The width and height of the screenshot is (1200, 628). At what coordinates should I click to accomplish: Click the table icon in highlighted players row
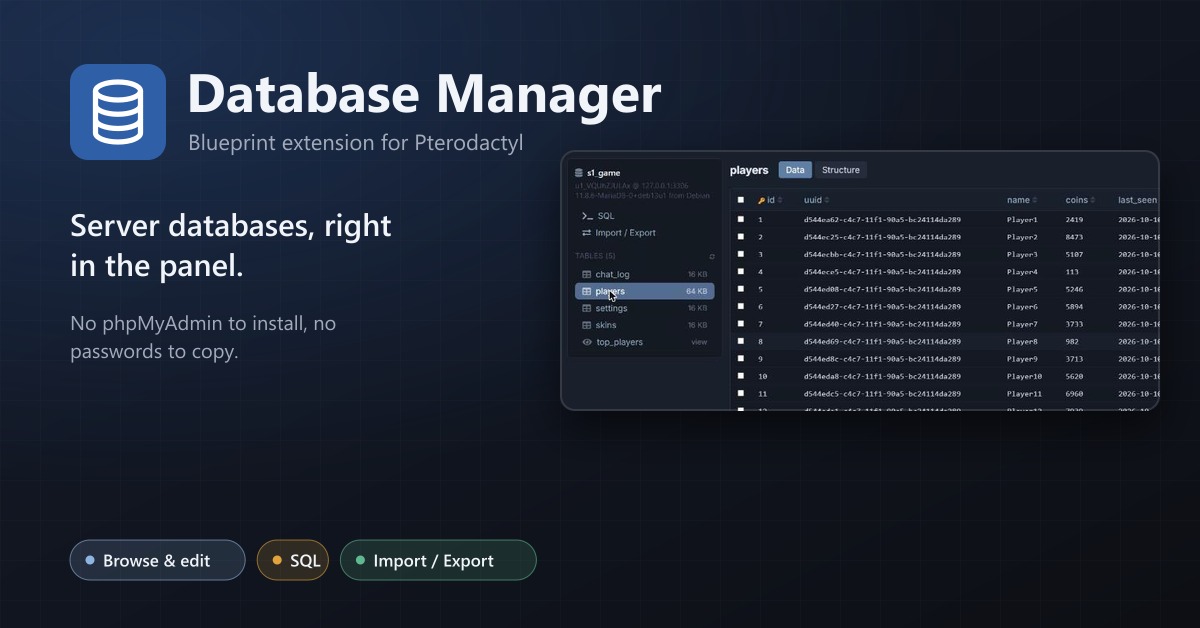tap(587, 291)
